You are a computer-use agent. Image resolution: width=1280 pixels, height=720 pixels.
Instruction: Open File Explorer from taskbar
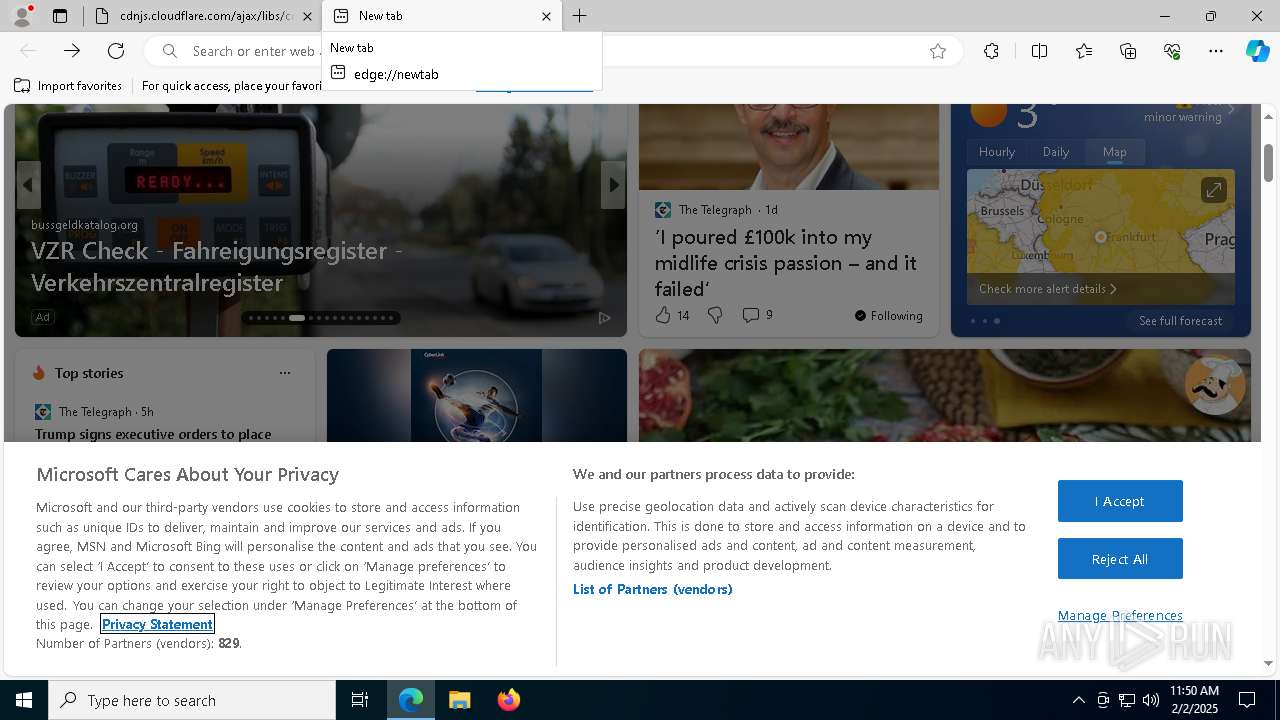(459, 700)
